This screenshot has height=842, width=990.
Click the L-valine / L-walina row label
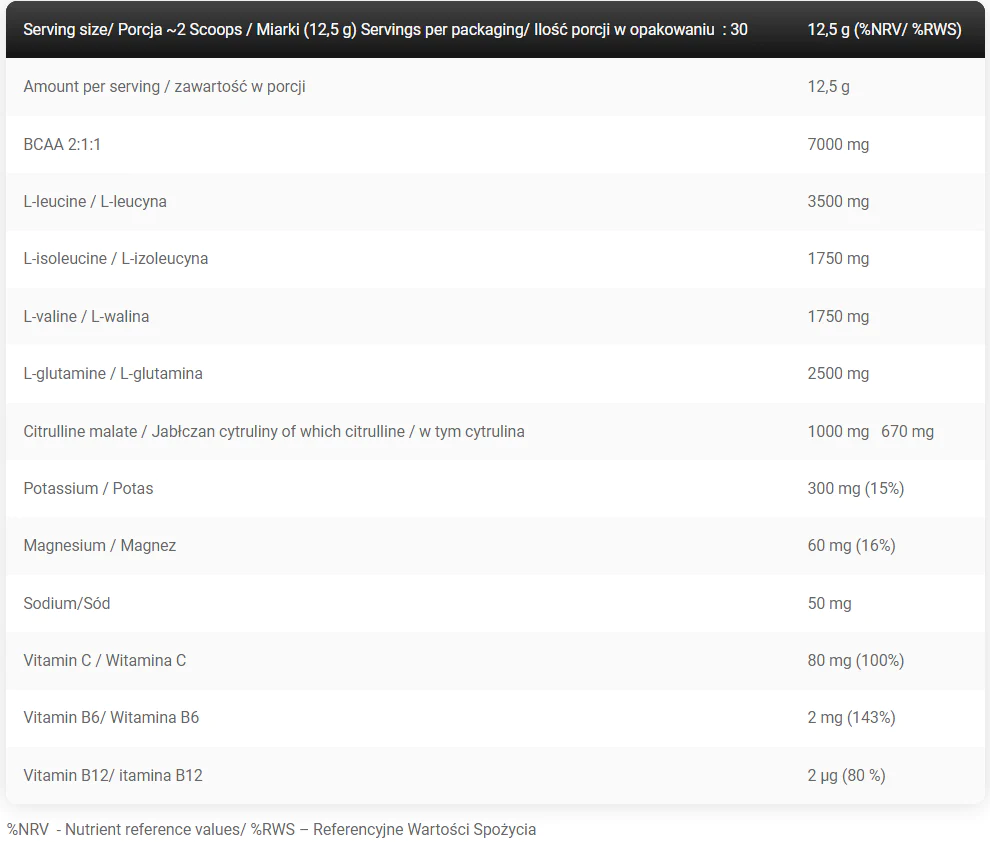[86, 316]
